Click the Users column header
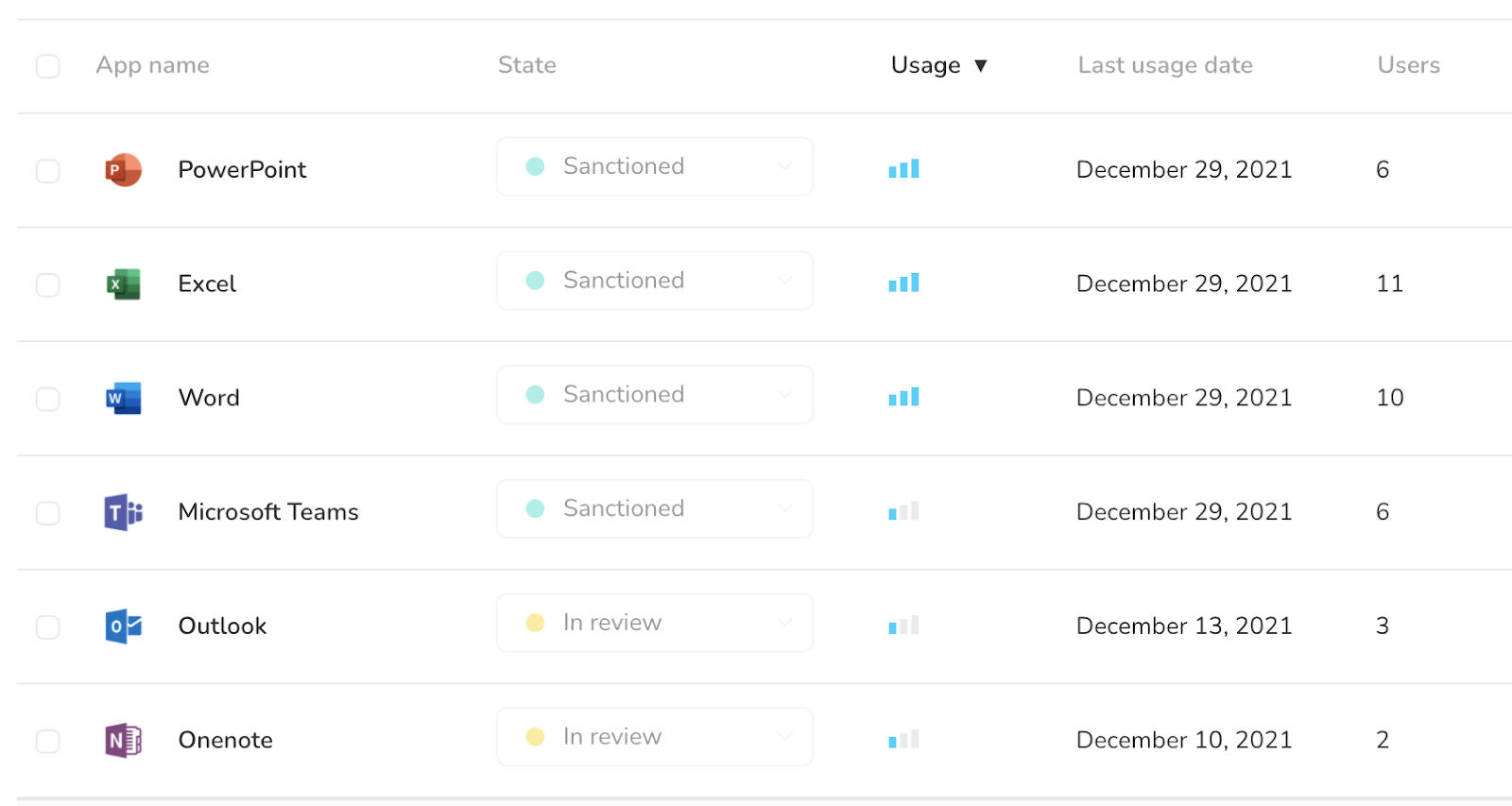 [x=1408, y=65]
